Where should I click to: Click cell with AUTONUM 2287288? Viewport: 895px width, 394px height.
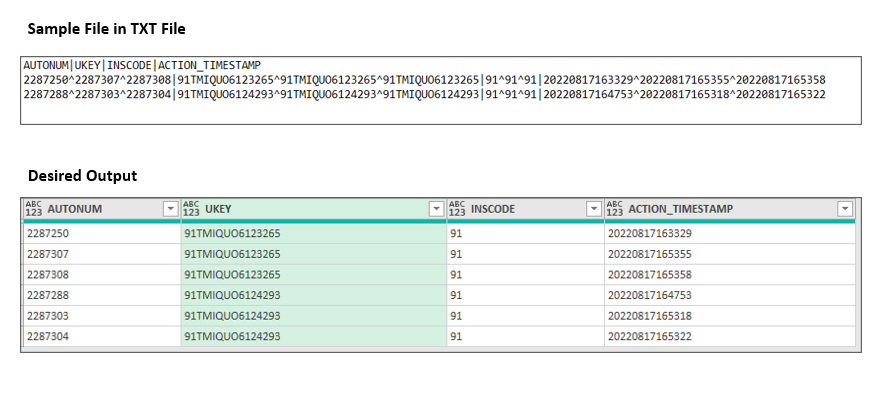[x=102, y=295]
